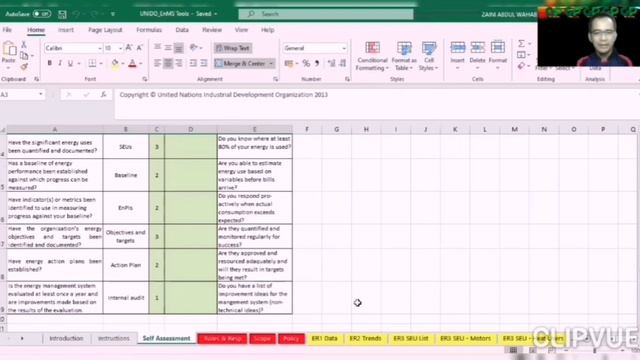The height and width of the screenshot is (360, 640).
Task: Open the Introduction sheet tab
Action: (x=66, y=338)
